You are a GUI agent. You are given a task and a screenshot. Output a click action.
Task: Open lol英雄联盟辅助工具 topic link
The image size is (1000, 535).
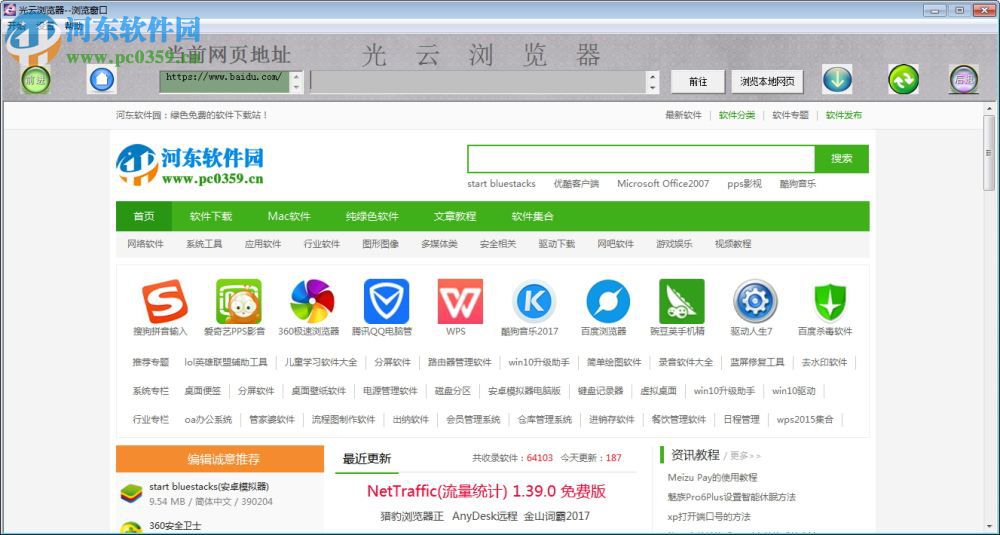point(226,362)
